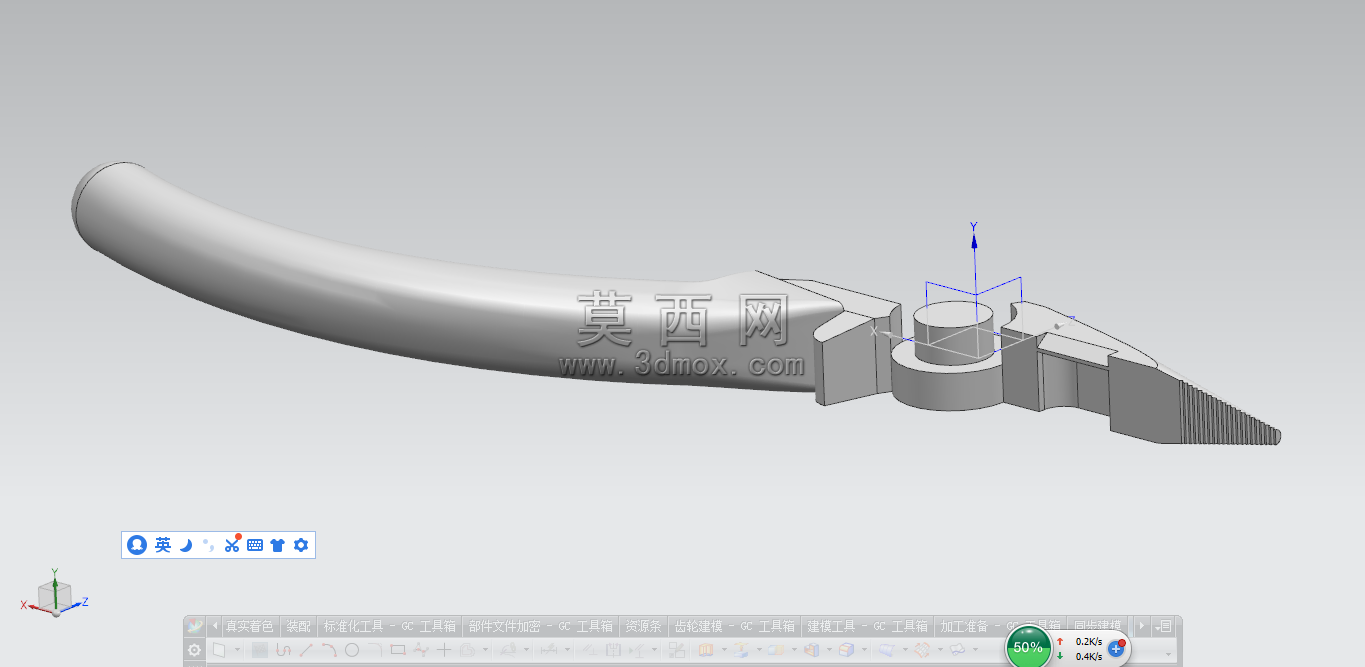Open 标准化工具 - GC 工具箱 tab

pyautogui.click(x=389, y=627)
